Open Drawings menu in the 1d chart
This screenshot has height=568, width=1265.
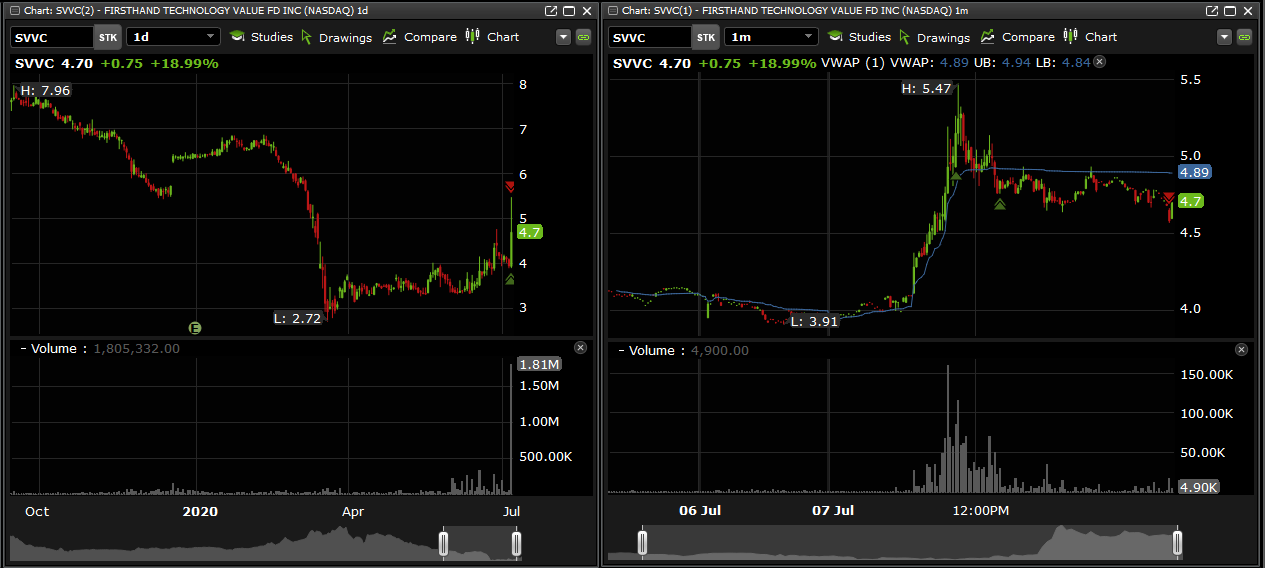tap(336, 37)
